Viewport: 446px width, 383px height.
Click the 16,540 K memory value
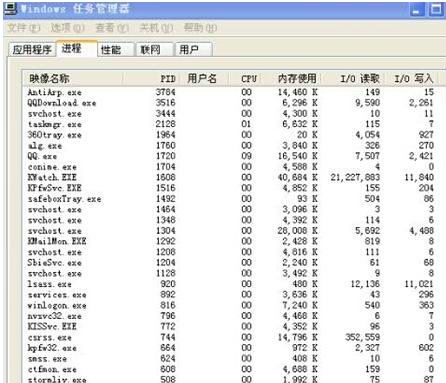pyautogui.click(x=297, y=156)
